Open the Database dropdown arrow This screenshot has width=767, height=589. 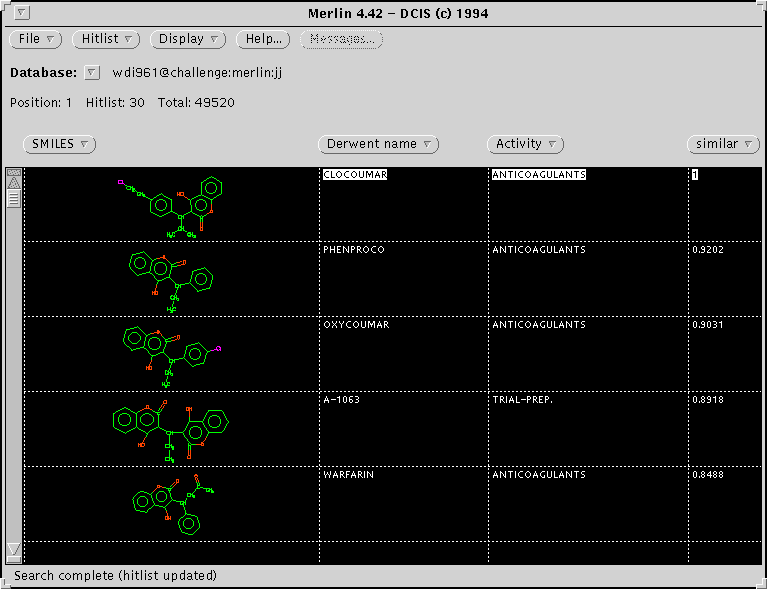coord(92,73)
